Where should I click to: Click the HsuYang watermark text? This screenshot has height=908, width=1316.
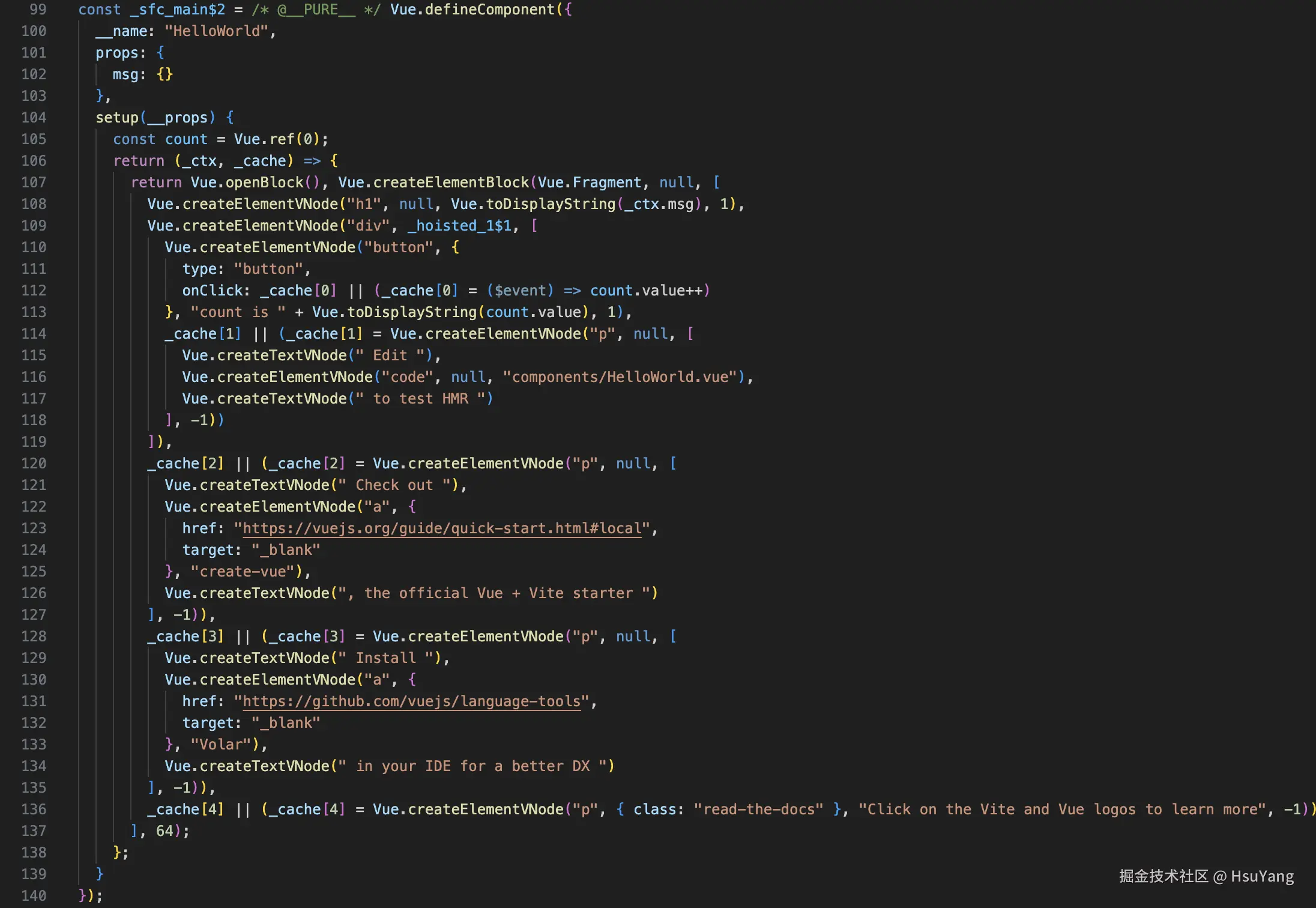coord(1262,877)
